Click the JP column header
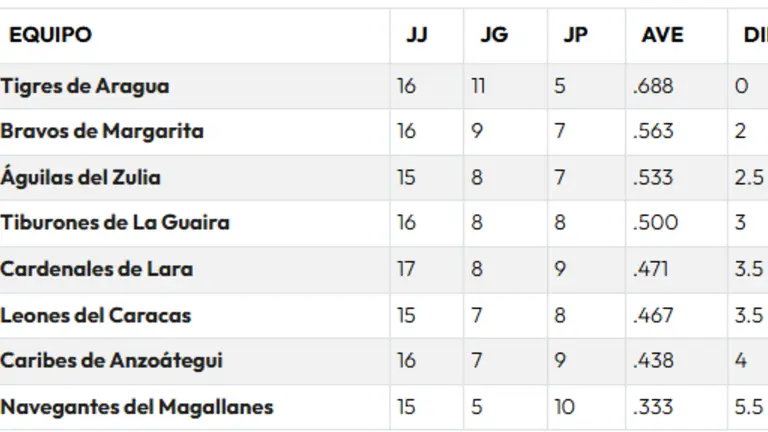Viewport: 768px width, 432px height. click(575, 35)
